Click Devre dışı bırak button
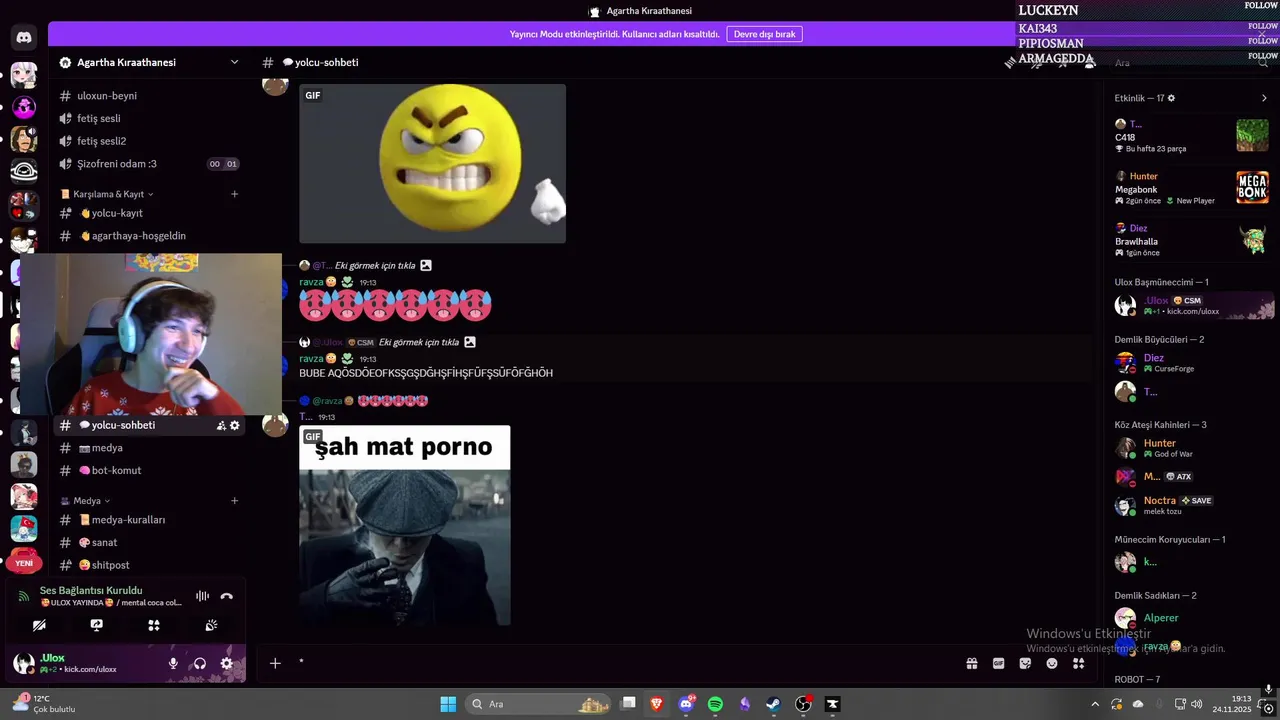Viewport: 1280px width, 720px height. (764, 34)
